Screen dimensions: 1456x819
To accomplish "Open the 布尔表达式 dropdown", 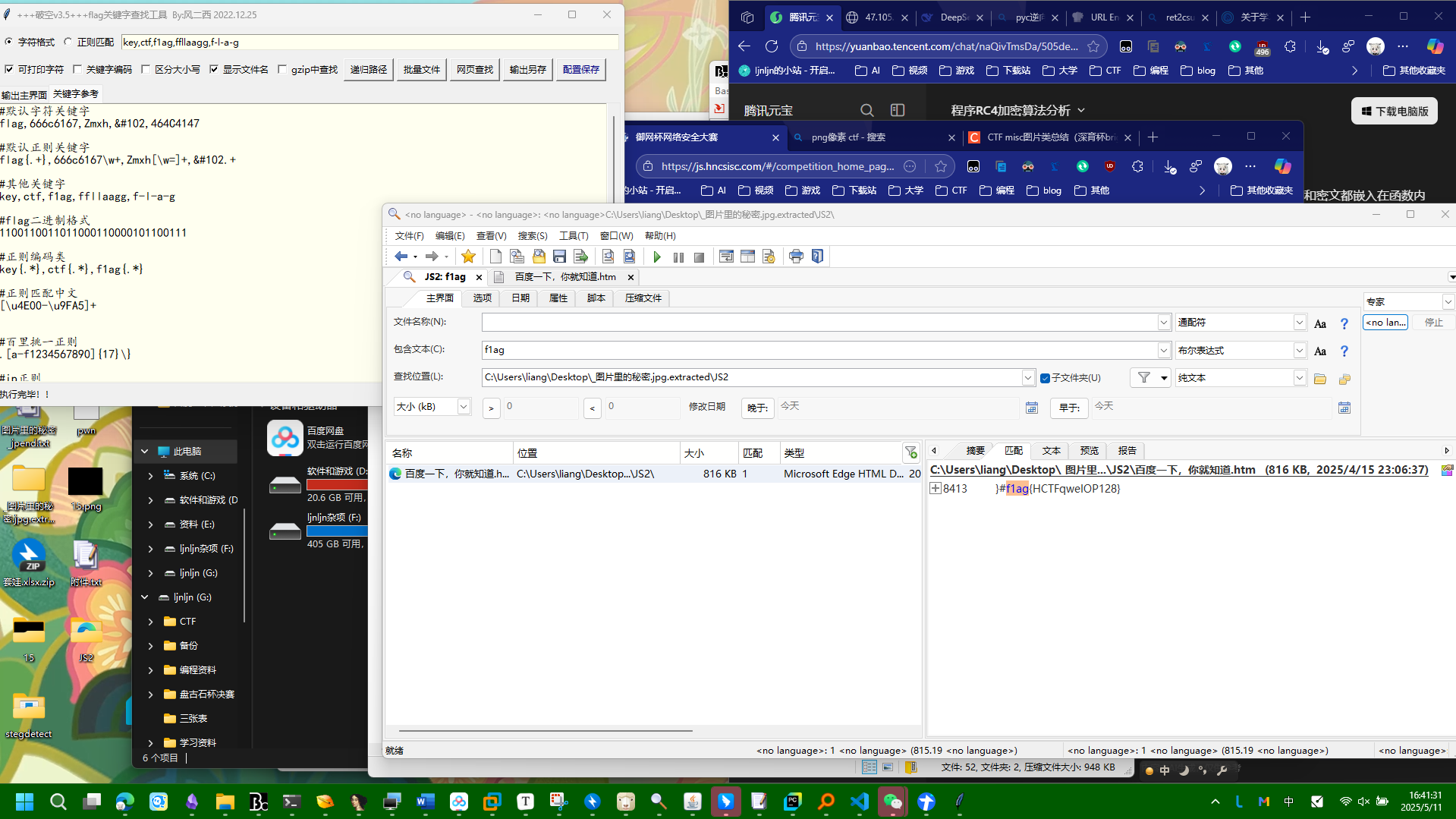I will tap(1299, 351).
